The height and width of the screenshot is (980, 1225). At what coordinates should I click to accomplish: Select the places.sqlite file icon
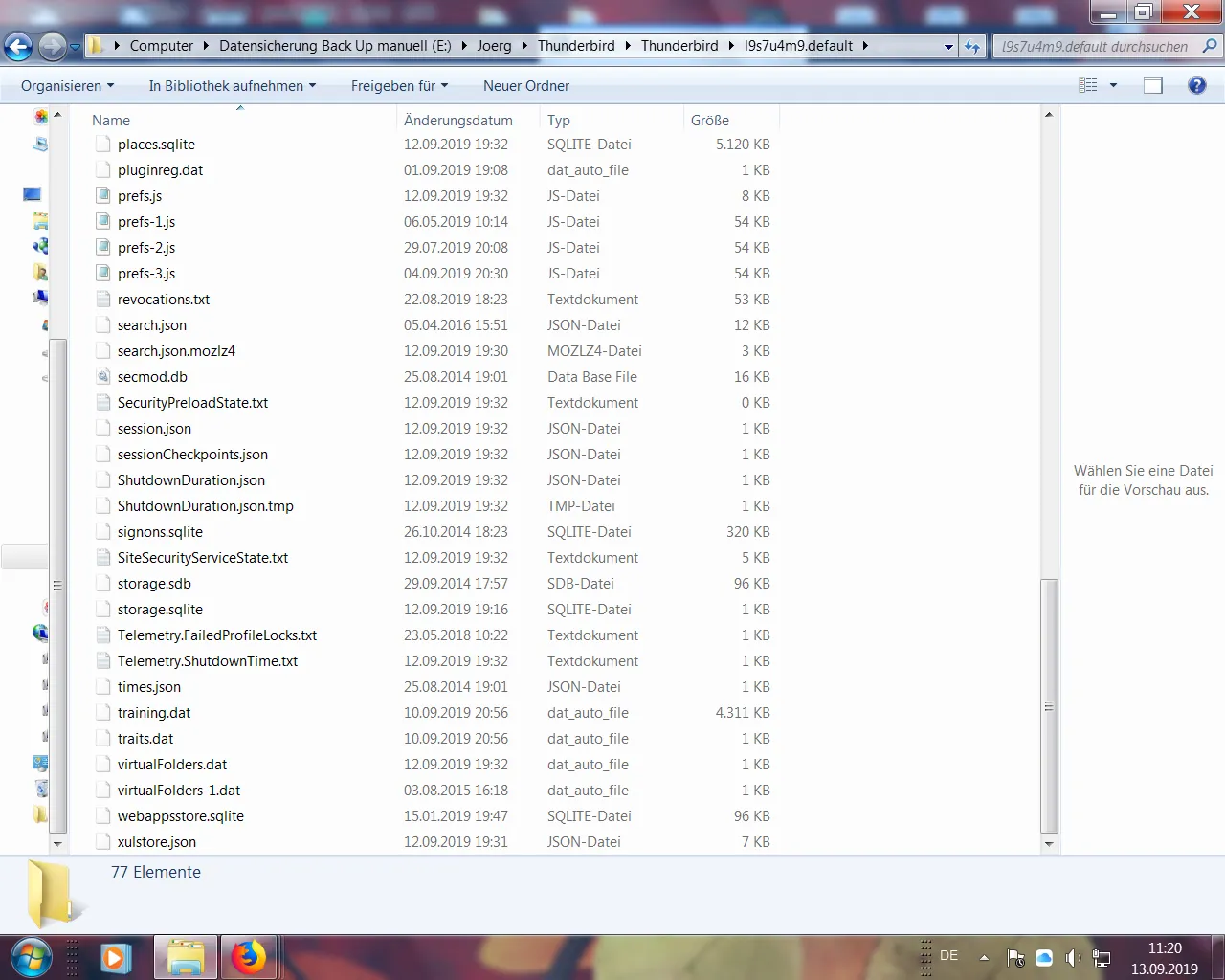103,145
